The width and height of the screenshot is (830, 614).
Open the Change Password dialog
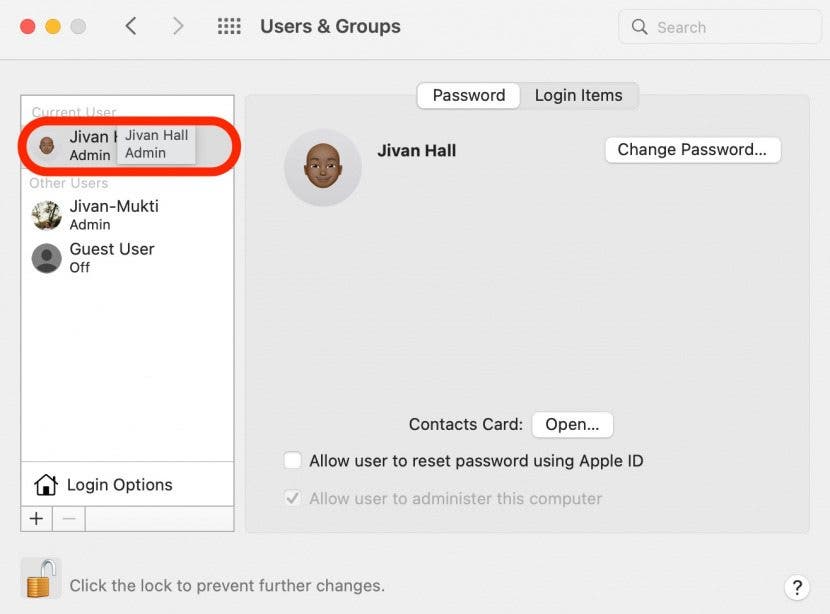point(692,150)
